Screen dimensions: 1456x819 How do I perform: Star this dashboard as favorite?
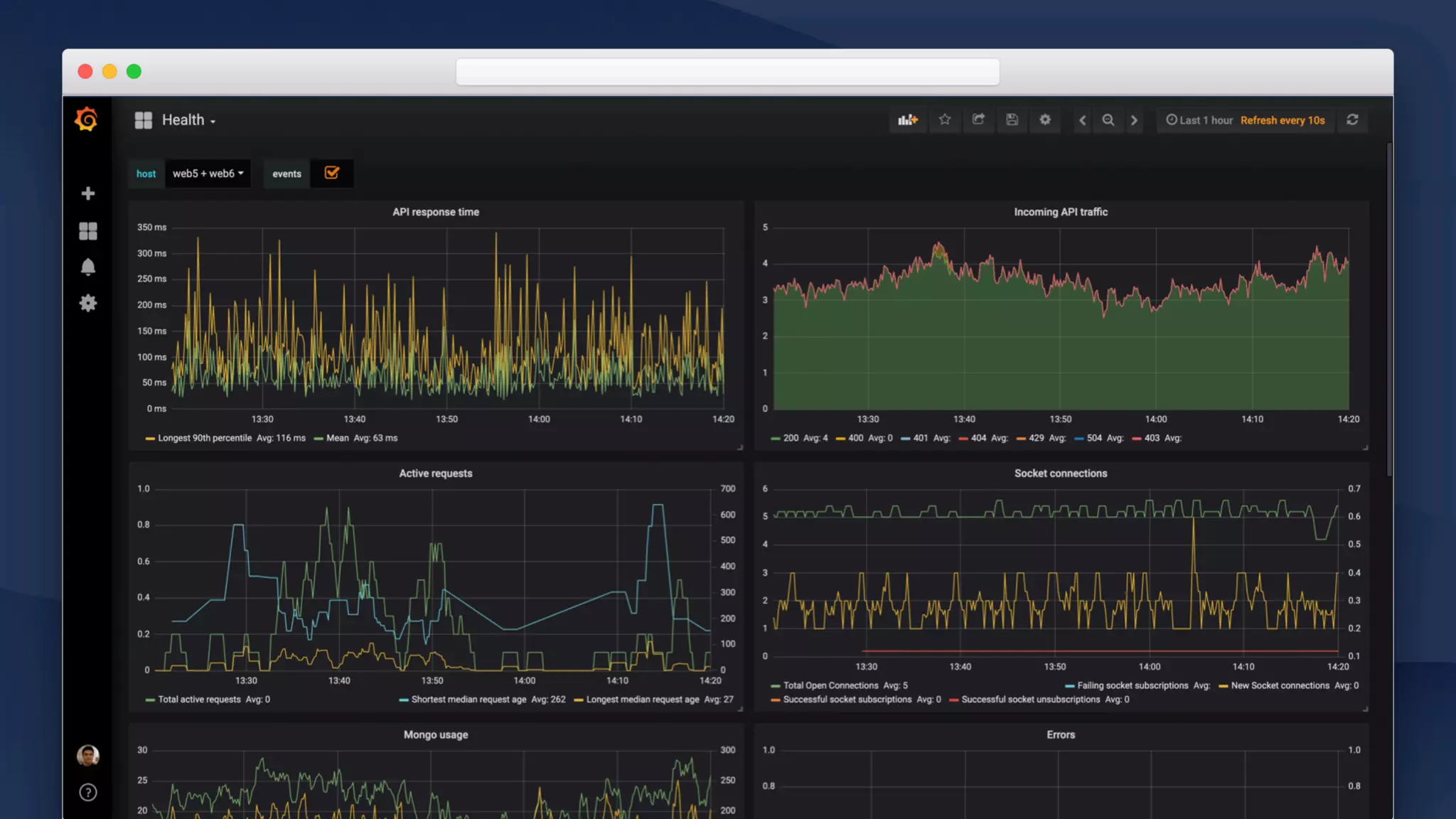tap(945, 120)
